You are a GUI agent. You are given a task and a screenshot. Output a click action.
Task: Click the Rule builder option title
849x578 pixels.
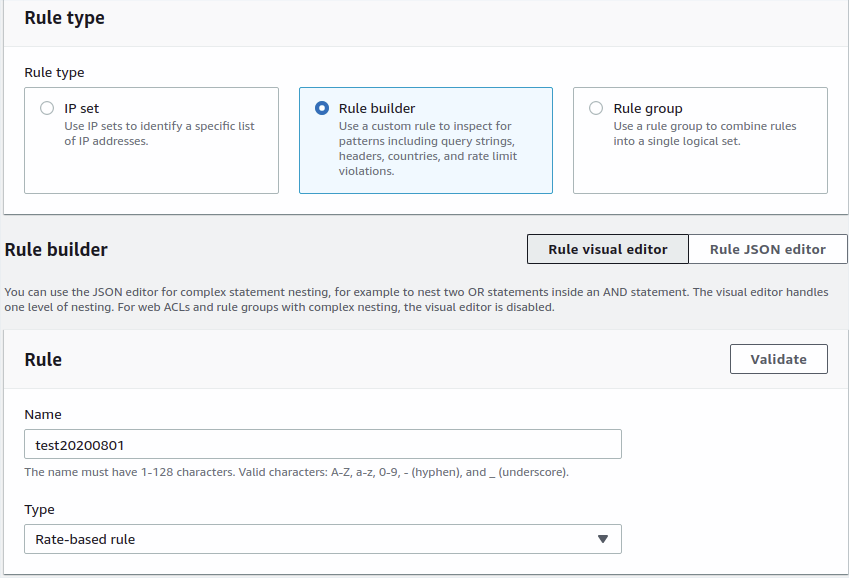pyautogui.click(x=377, y=108)
